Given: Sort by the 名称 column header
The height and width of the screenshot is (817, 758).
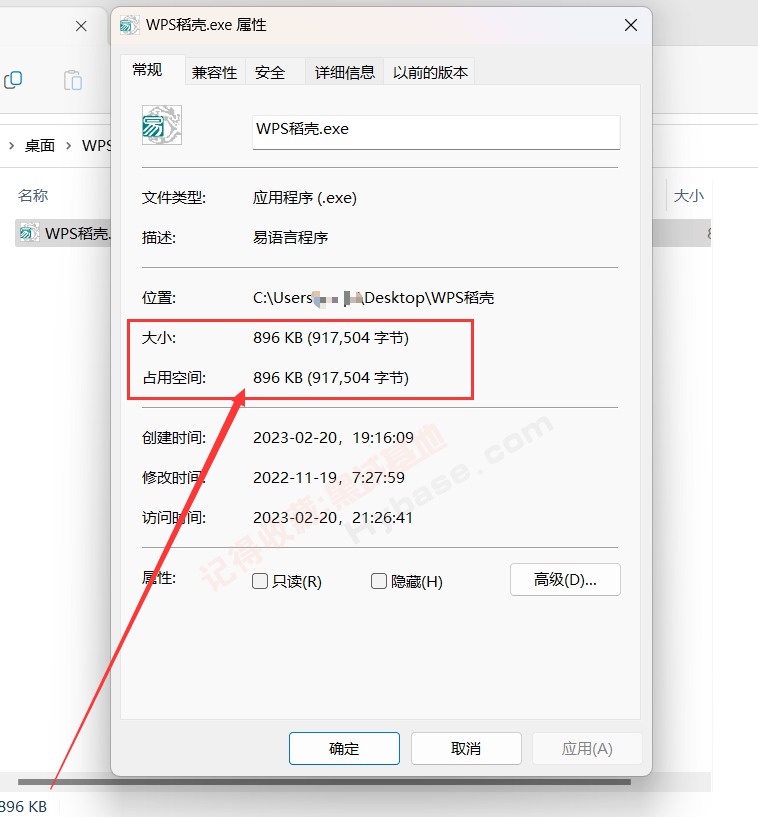Looking at the screenshot, I should (x=33, y=196).
